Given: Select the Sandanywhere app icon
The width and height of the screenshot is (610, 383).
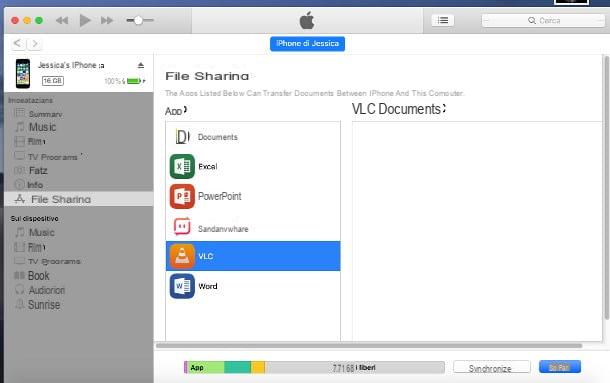Looking at the screenshot, I should [x=182, y=227].
